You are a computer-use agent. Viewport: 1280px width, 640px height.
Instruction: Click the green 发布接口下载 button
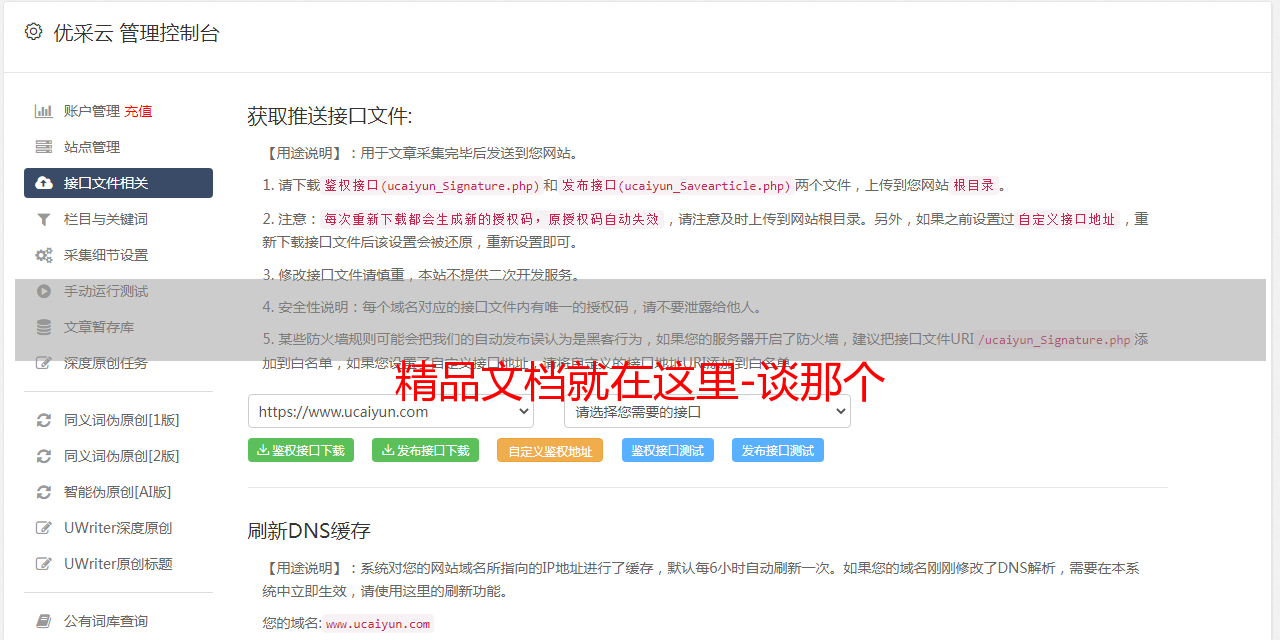[426, 450]
